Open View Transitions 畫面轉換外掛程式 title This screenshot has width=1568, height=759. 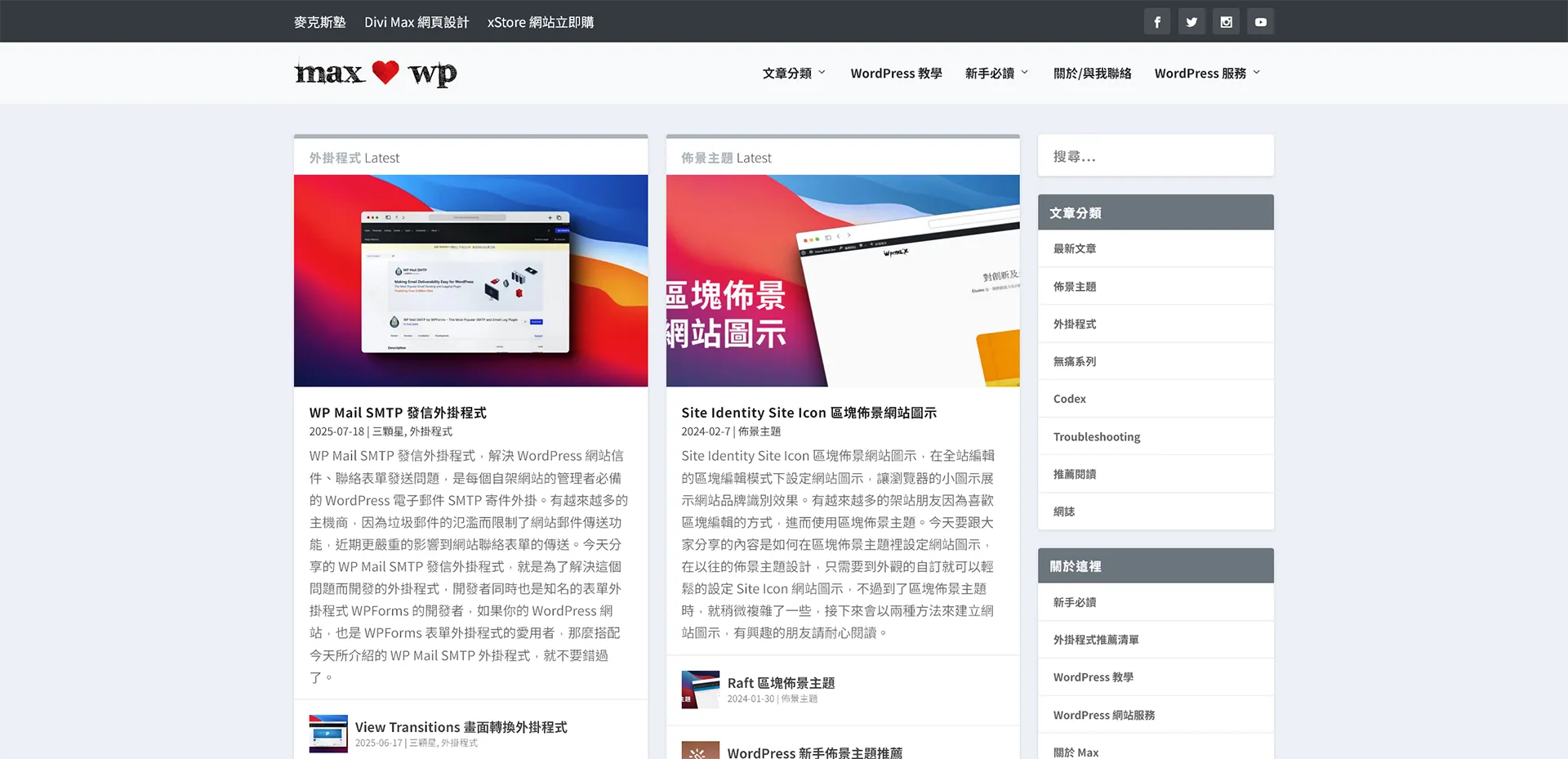(x=461, y=727)
